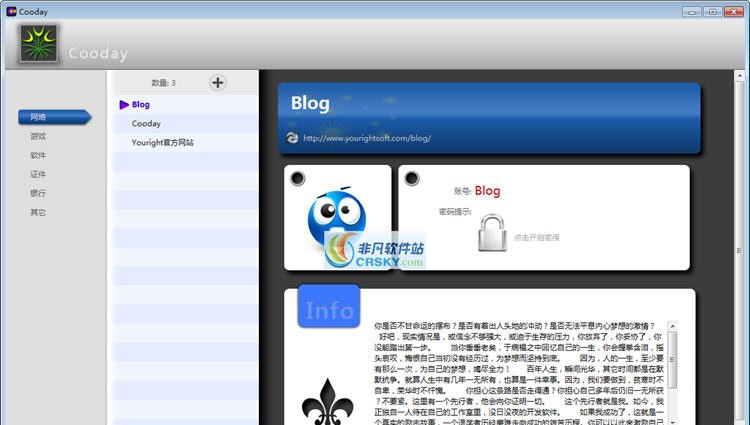Add a new entry with plus button
Screen dimensions: 750x425
pos(218,83)
